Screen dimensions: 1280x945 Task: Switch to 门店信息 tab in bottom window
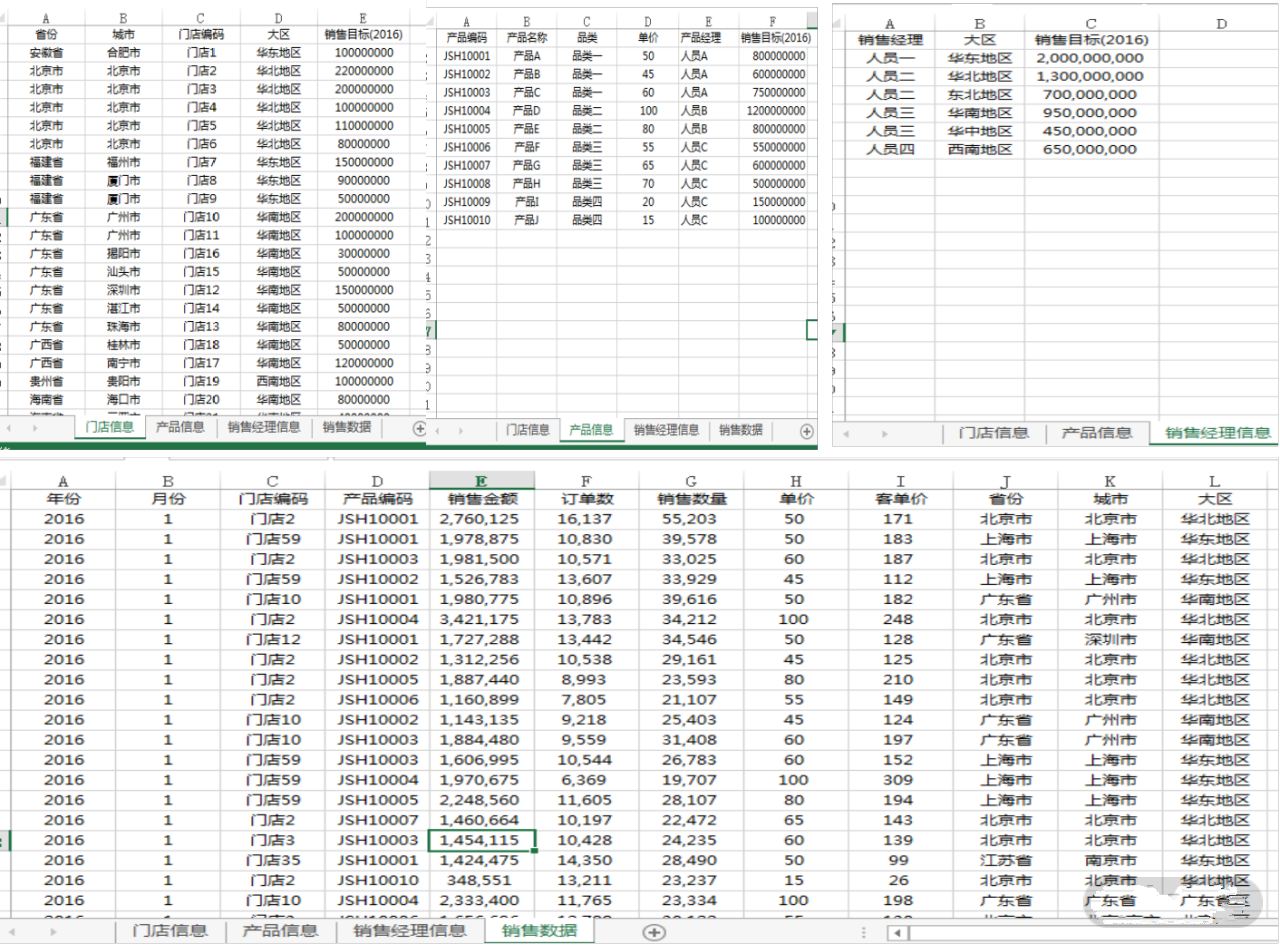(170, 931)
